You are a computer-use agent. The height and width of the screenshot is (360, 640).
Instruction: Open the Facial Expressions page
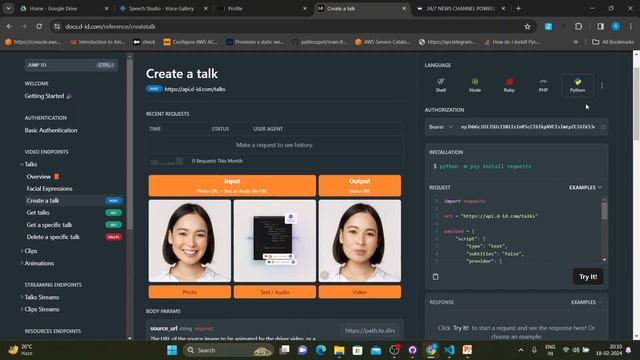pos(49,189)
